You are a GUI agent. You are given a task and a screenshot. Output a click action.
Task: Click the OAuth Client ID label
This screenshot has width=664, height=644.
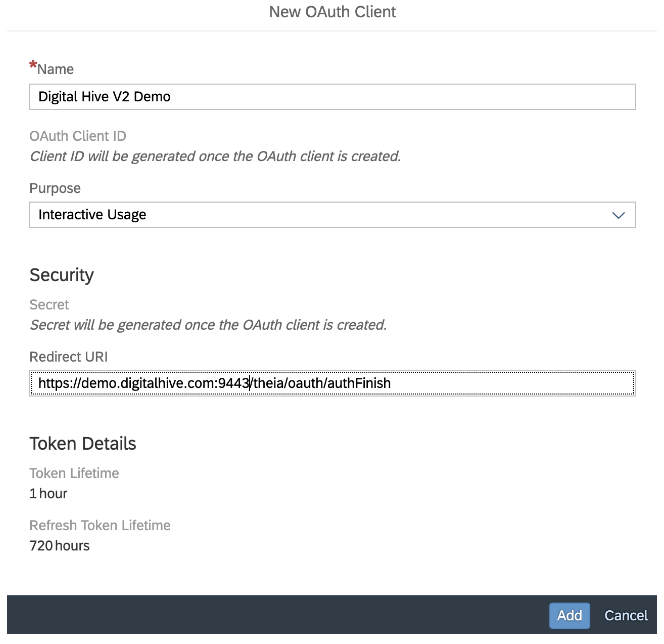pyautogui.click(x=78, y=136)
